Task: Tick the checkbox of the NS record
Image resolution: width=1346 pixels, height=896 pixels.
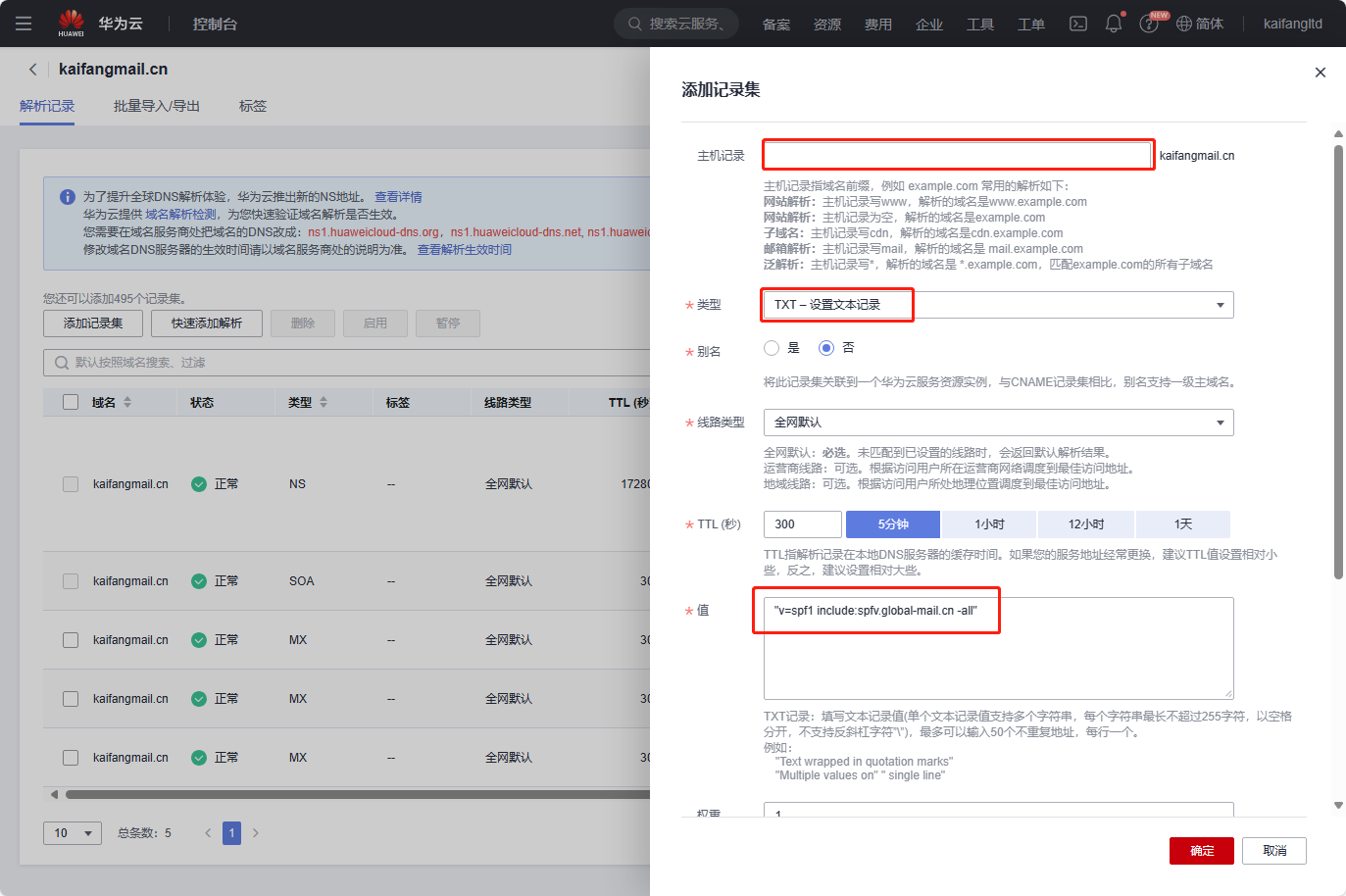Action: (x=71, y=484)
